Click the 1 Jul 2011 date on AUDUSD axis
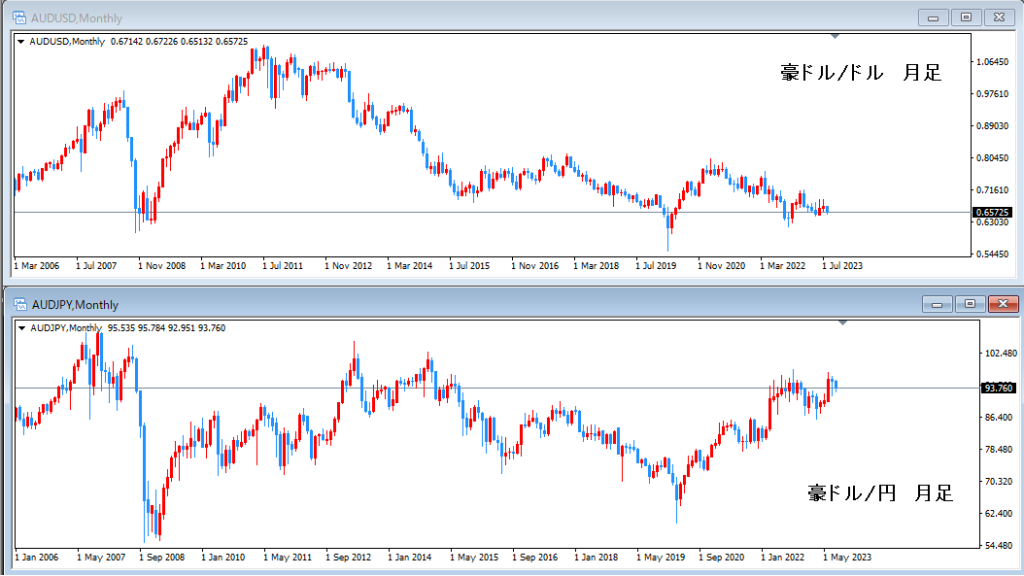 tap(285, 267)
